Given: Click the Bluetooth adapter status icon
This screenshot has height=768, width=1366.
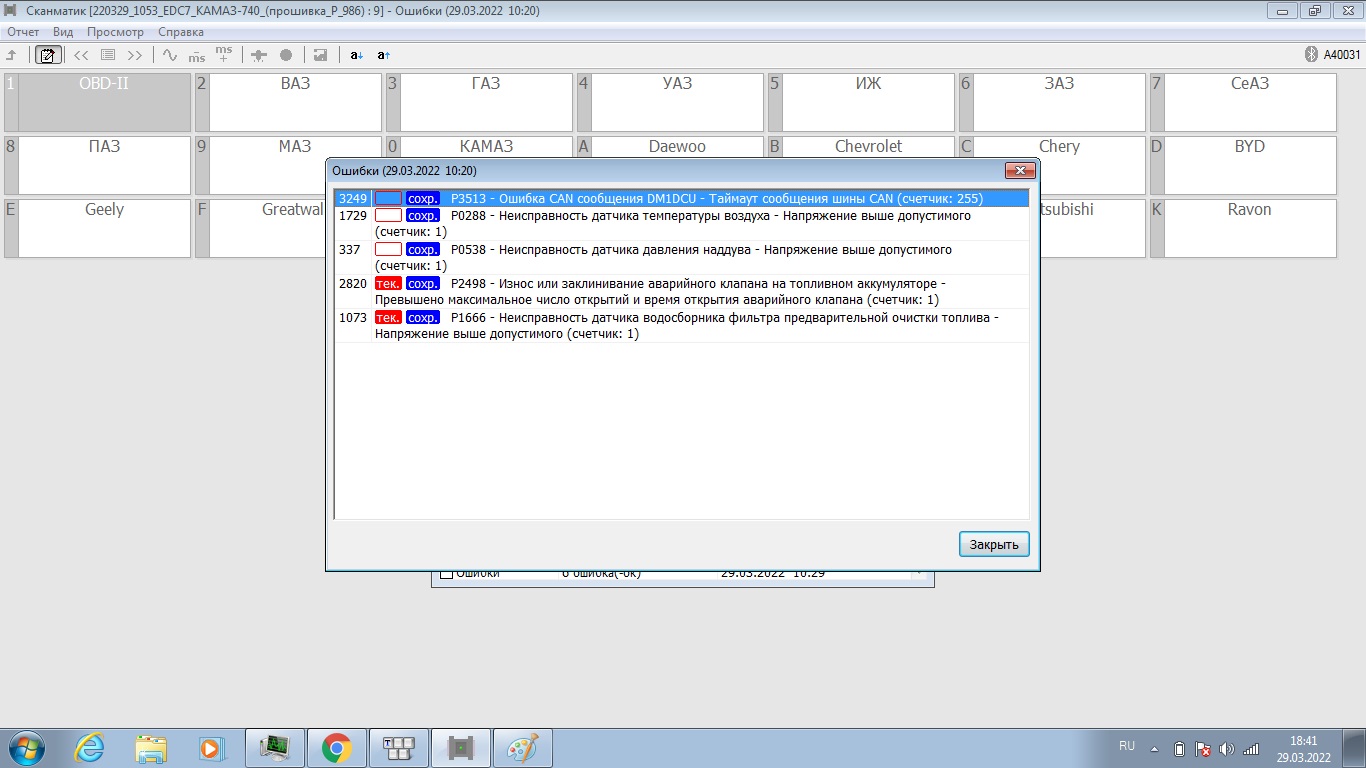Looking at the screenshot, I should click(1312, 55).
